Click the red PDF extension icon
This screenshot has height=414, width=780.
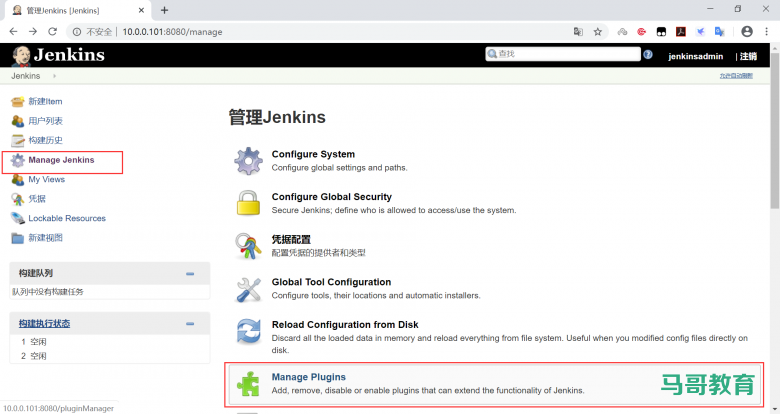click(681, 32)
